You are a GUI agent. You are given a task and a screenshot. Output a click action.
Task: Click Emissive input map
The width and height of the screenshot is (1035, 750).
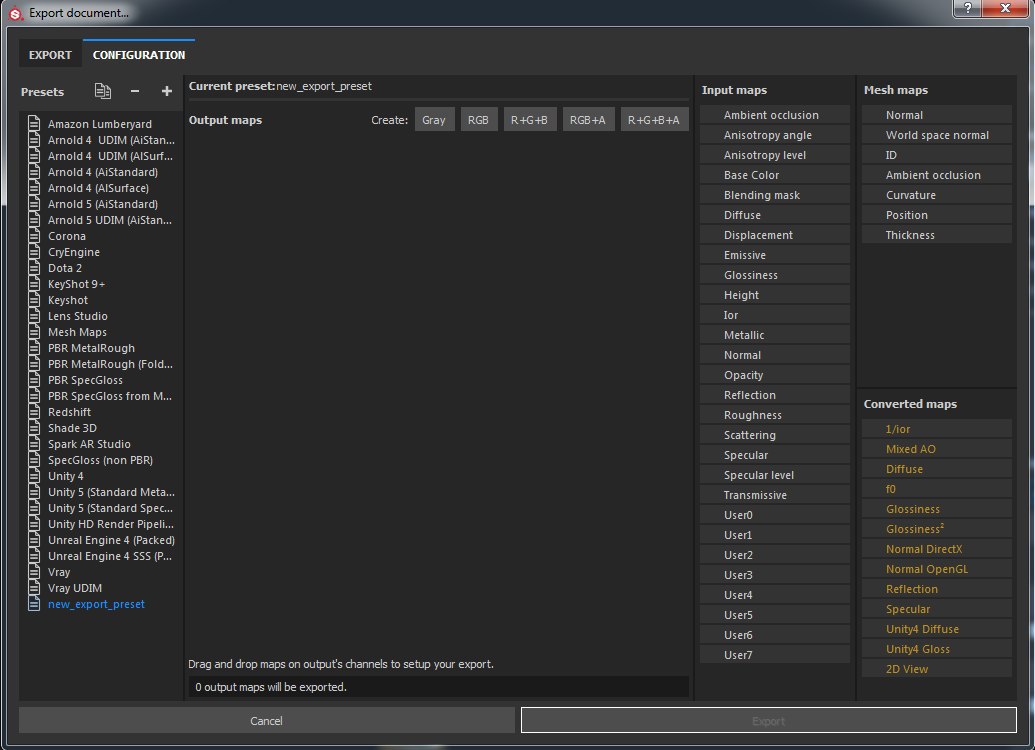(775, 255)
